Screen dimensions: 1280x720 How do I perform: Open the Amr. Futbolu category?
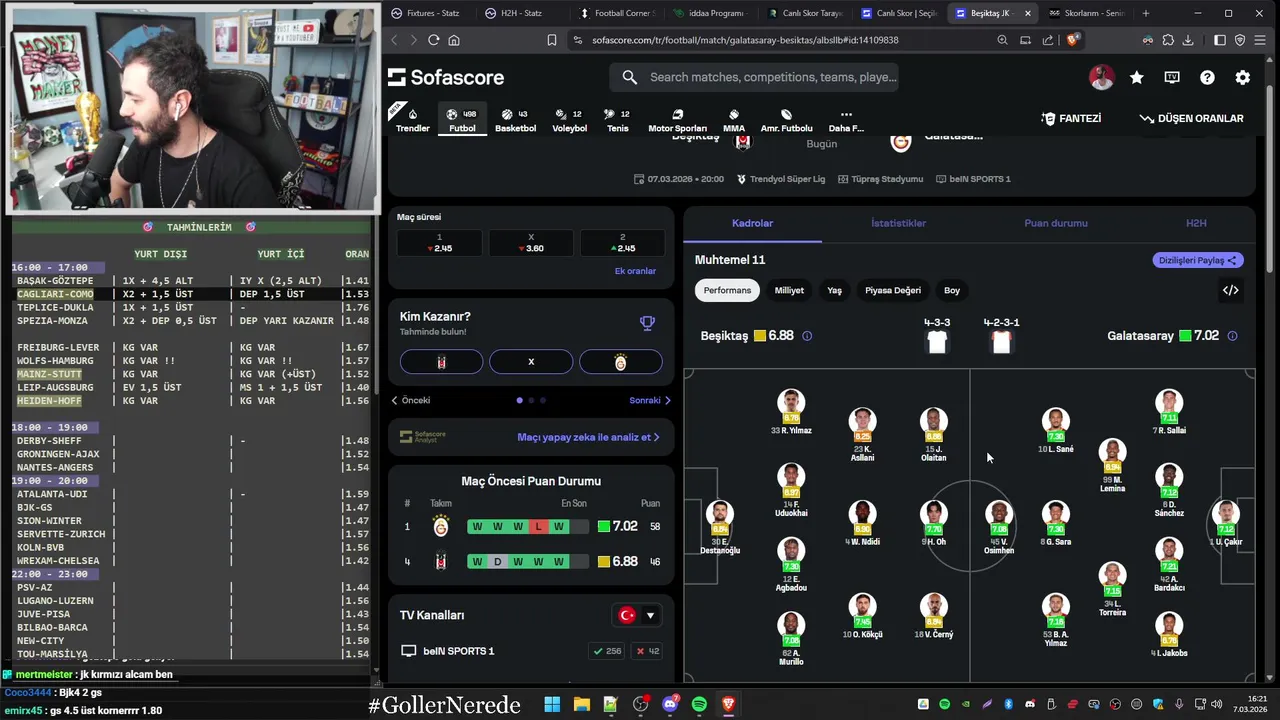(x=786, y=120)
